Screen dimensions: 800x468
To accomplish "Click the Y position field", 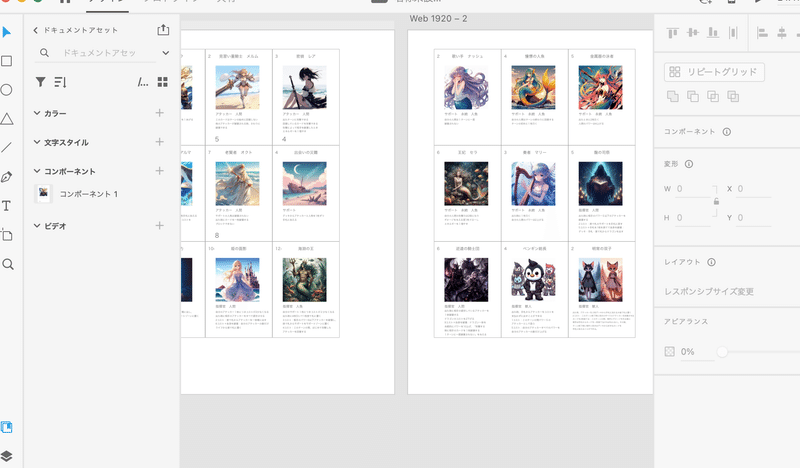I will click(754, 218).
